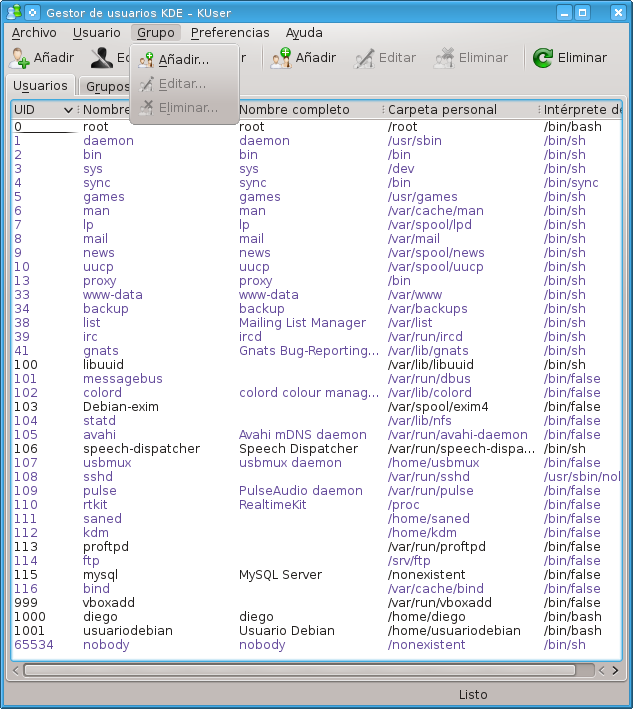This screenshot has height=709, width=633.
Task: Maximize the KUser window
Action: point(582,13)
